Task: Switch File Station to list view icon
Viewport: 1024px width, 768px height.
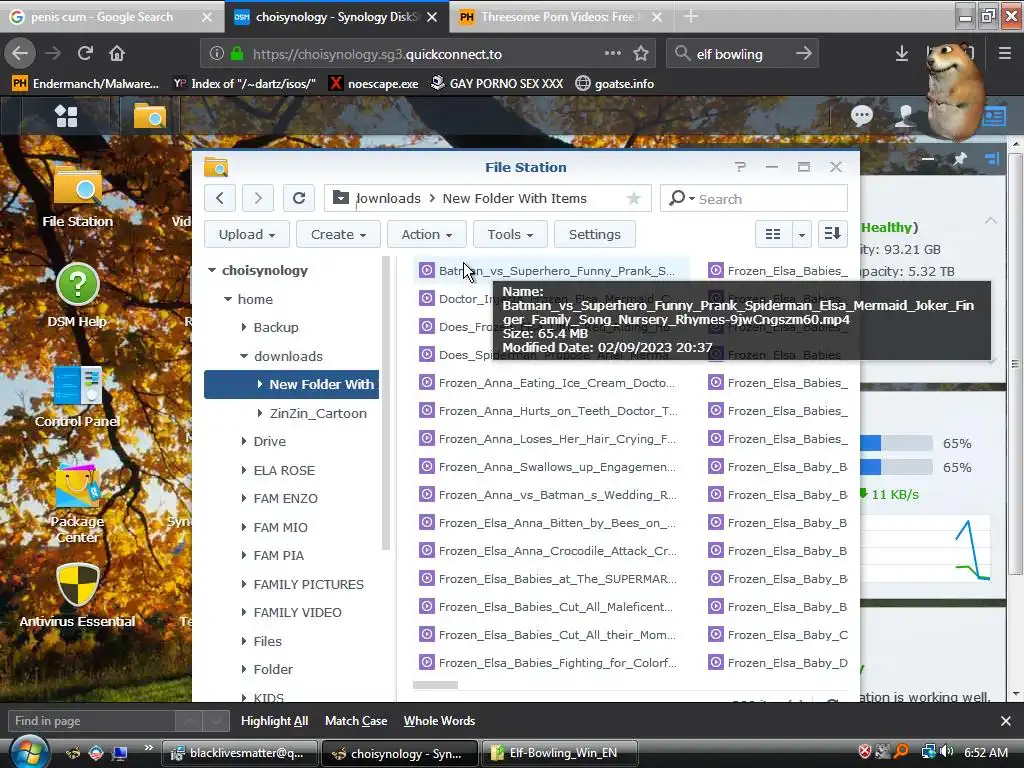Action: 773,234
